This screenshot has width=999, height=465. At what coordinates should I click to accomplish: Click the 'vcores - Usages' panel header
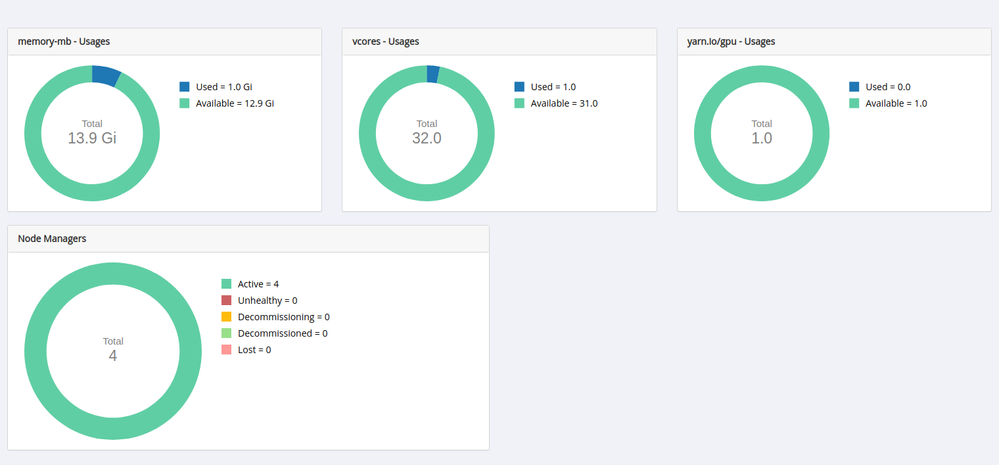tap(499, 41)
